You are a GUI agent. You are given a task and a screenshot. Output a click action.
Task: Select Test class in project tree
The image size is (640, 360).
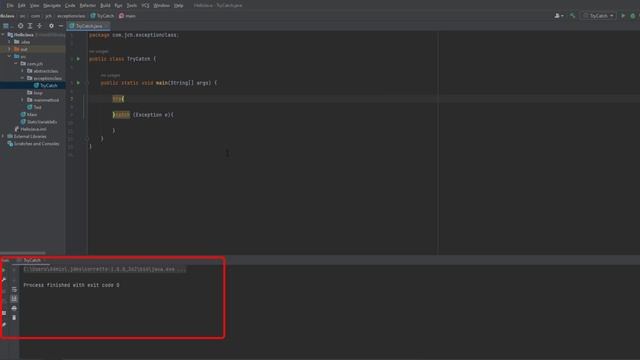(x=34, y=107)
